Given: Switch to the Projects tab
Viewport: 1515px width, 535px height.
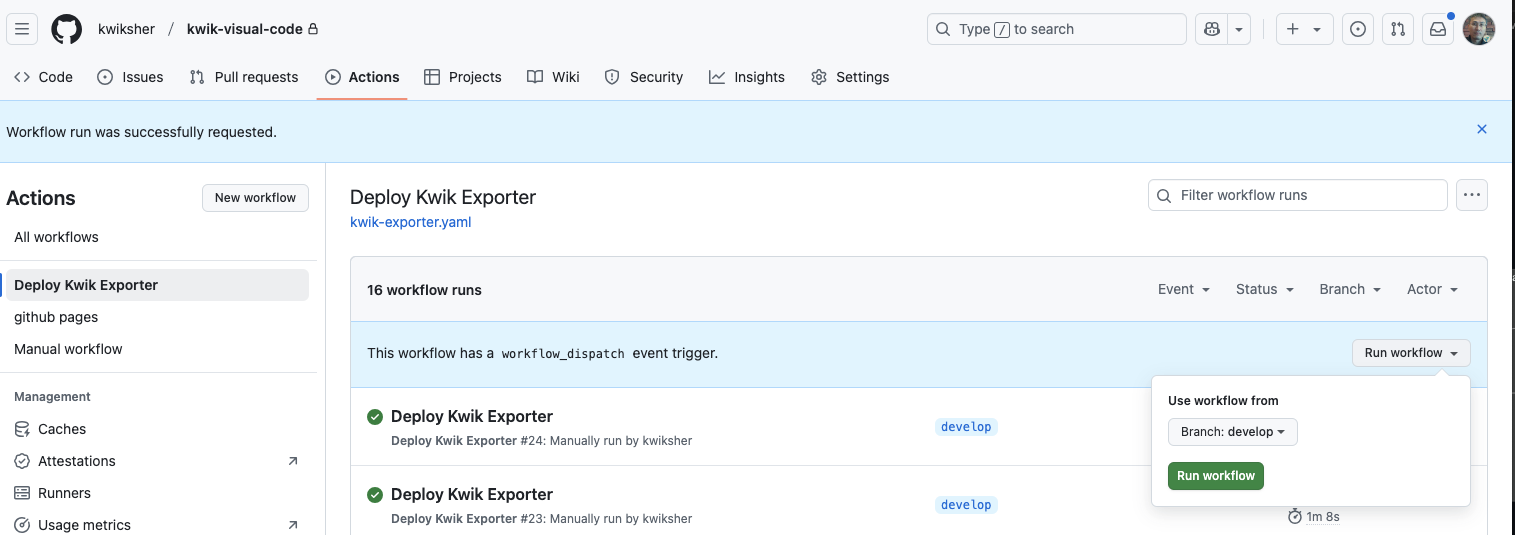Looking at the screenshot, I should 463,77.
